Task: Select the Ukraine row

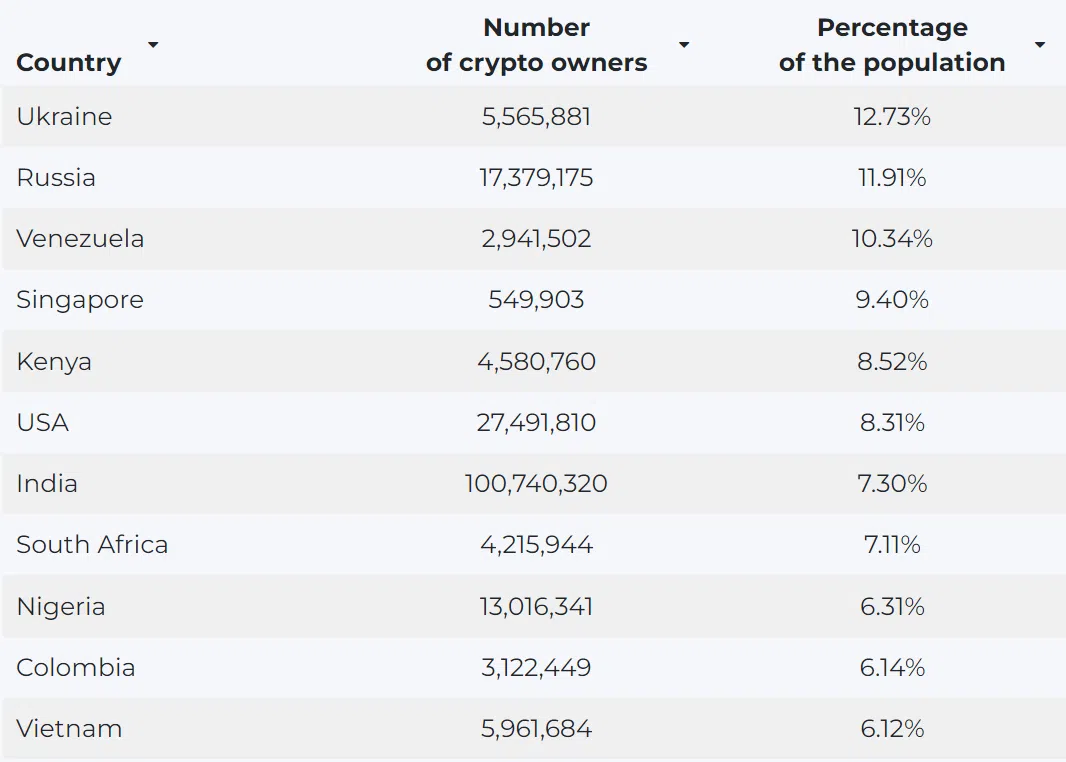Action: tap(533, 116)
